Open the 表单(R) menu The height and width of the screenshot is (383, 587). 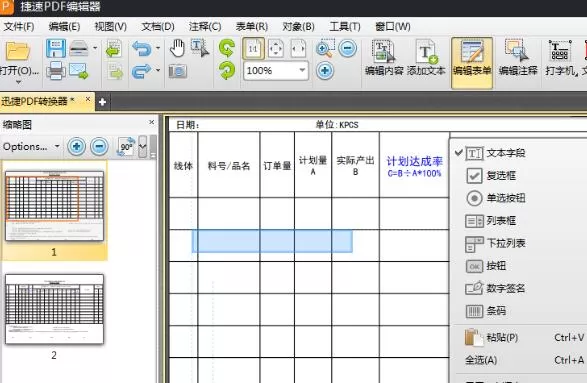coord(252,27)
